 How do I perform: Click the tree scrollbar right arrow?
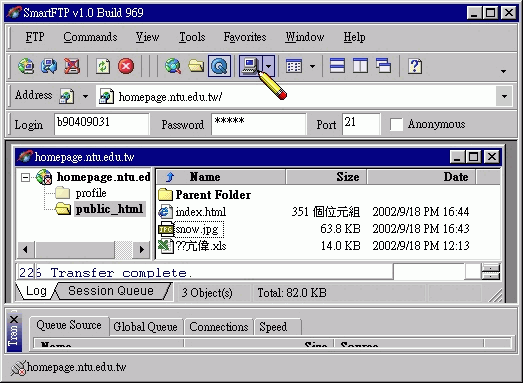click(x=141, y=249)
